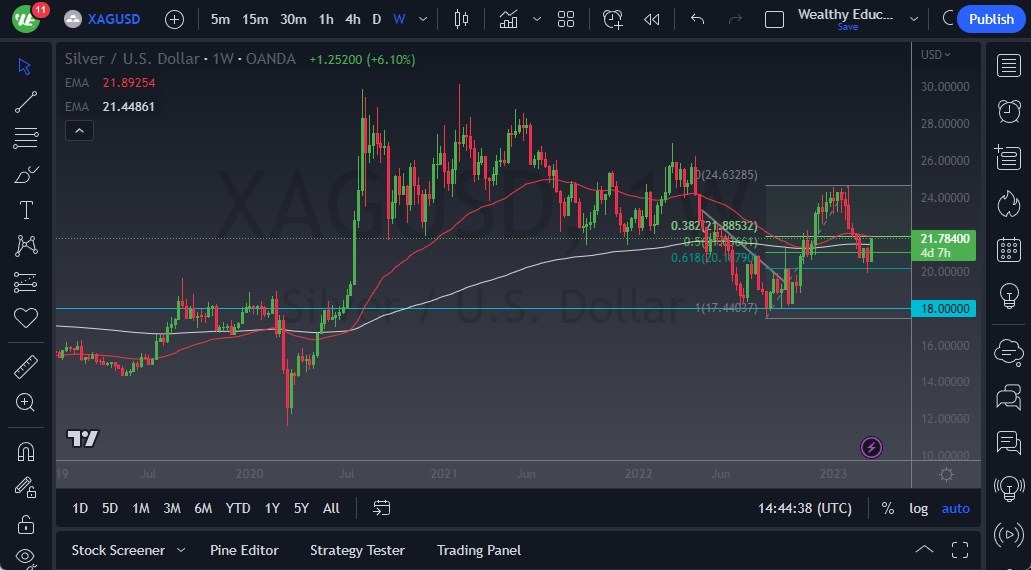
Task: Collapse the indicator legend with caret
Action: coord(79,131)
